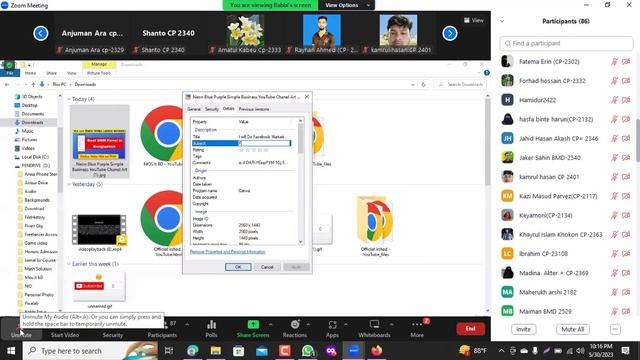Click OK in properties dialog

tap(238, 267)
